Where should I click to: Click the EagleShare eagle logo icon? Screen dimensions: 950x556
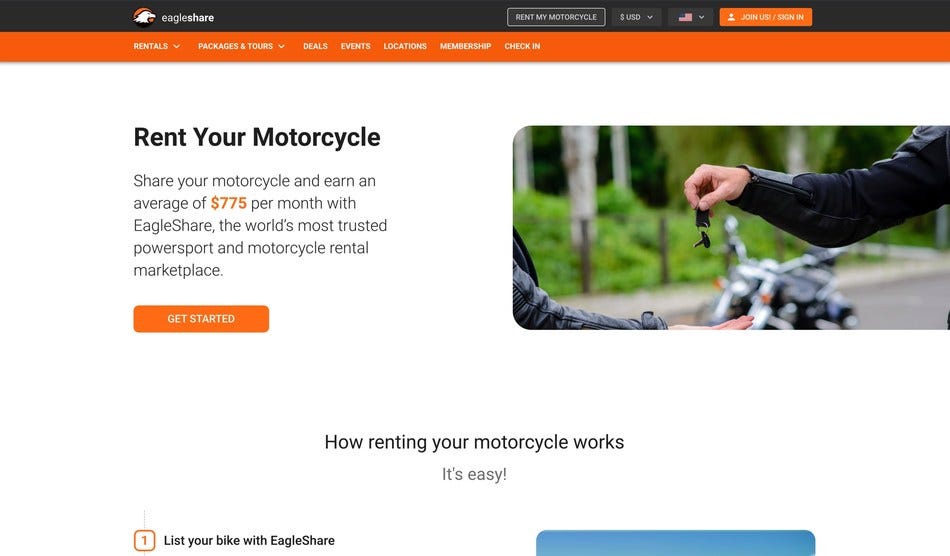click(x=144, y=17)
